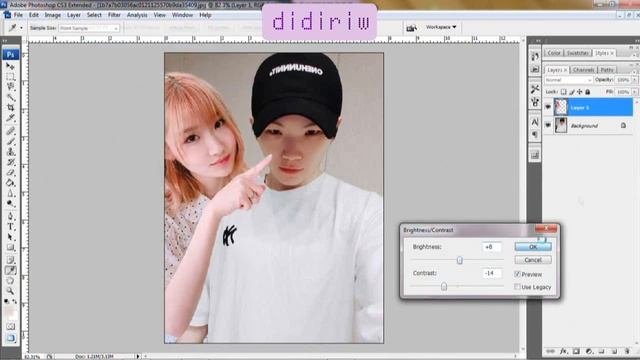Hide Layer 1 visibility eye
The width and height of the screenshot is (640, 360).
click(x=548, y=107)
